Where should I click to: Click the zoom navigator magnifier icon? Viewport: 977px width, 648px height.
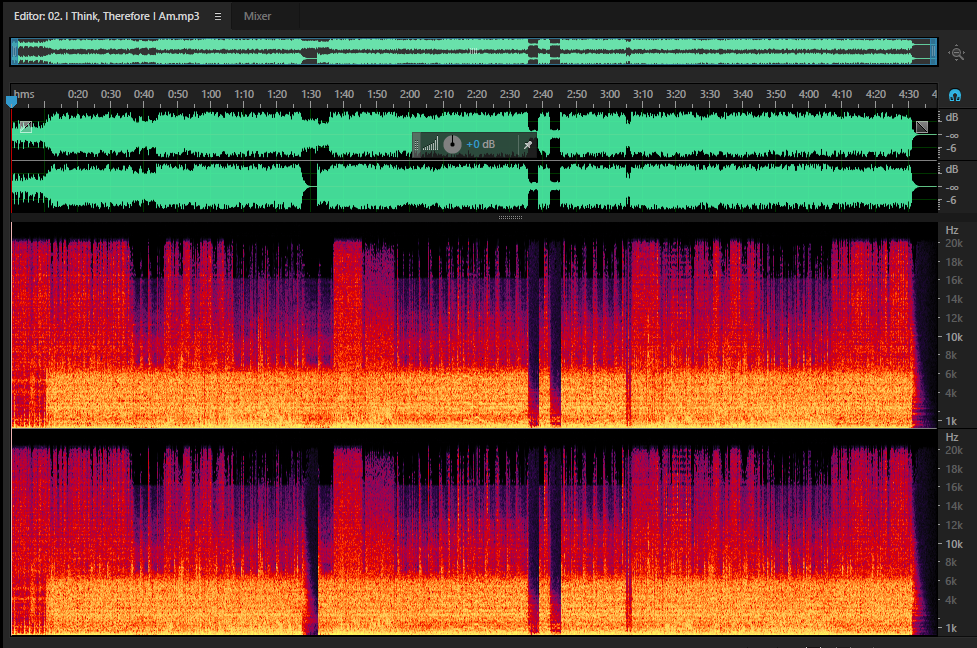[x=956, y=53]
